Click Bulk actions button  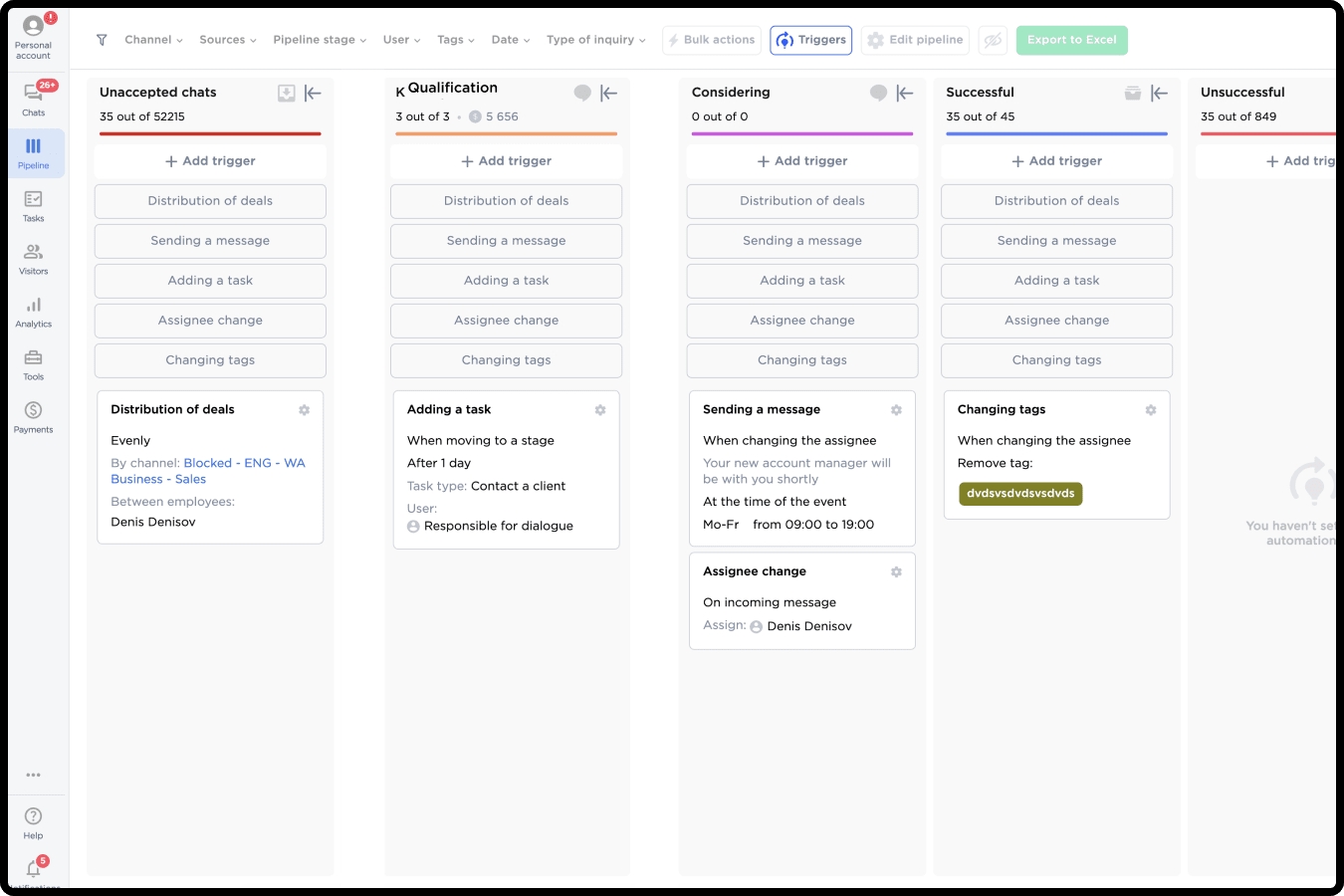pos(712,40)
